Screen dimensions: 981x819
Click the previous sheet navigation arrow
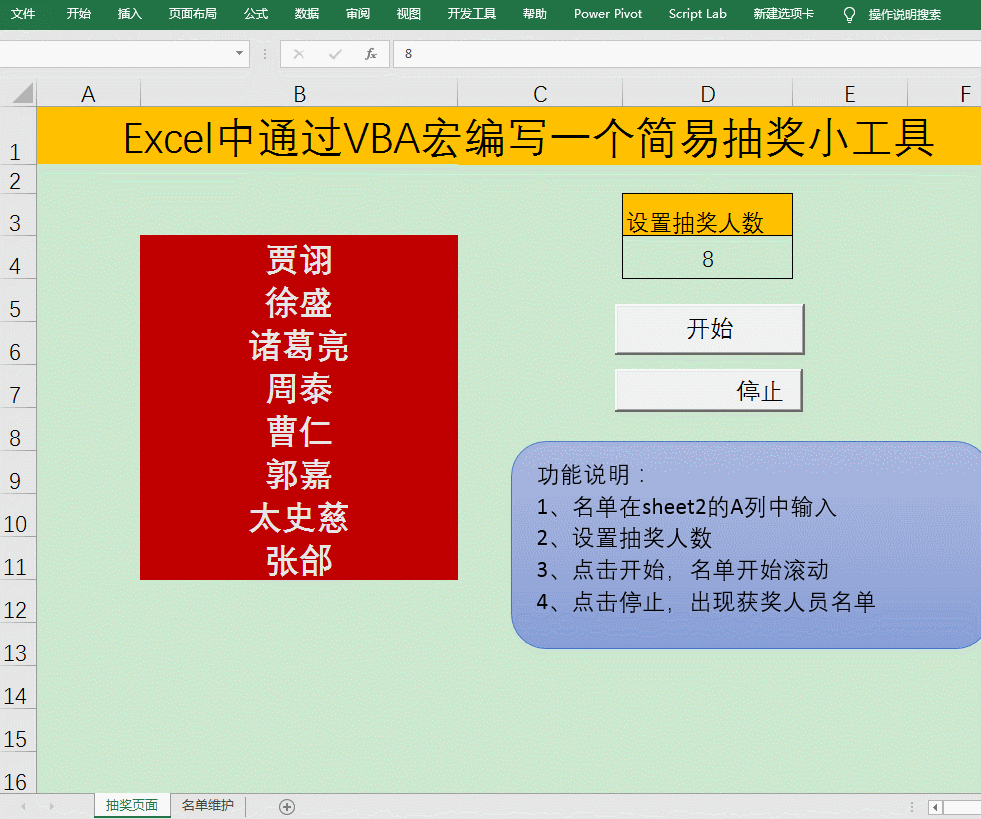tap(23, 806)
